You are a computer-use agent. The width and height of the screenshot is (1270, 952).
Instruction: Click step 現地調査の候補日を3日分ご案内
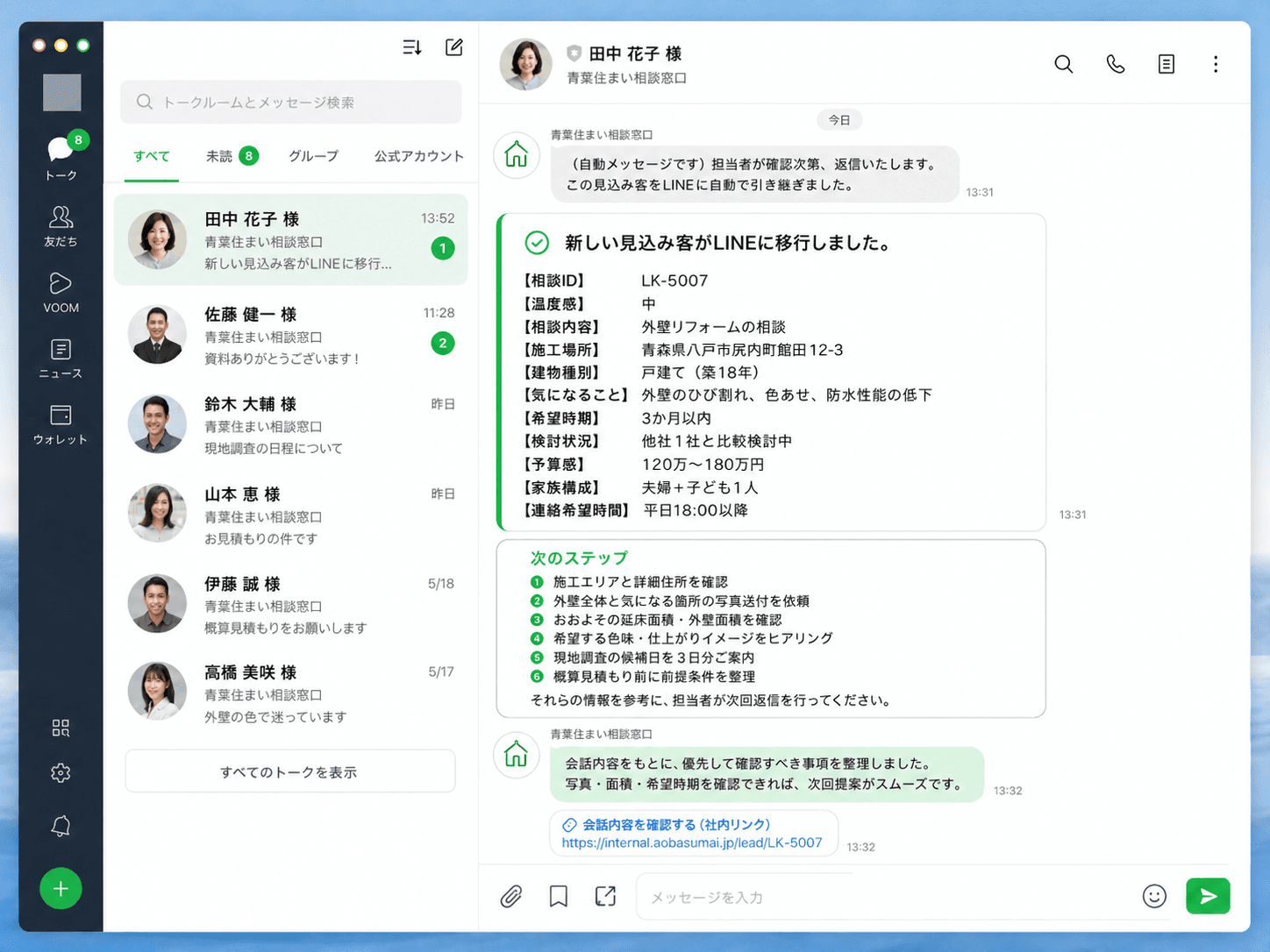tap(653, 657)
